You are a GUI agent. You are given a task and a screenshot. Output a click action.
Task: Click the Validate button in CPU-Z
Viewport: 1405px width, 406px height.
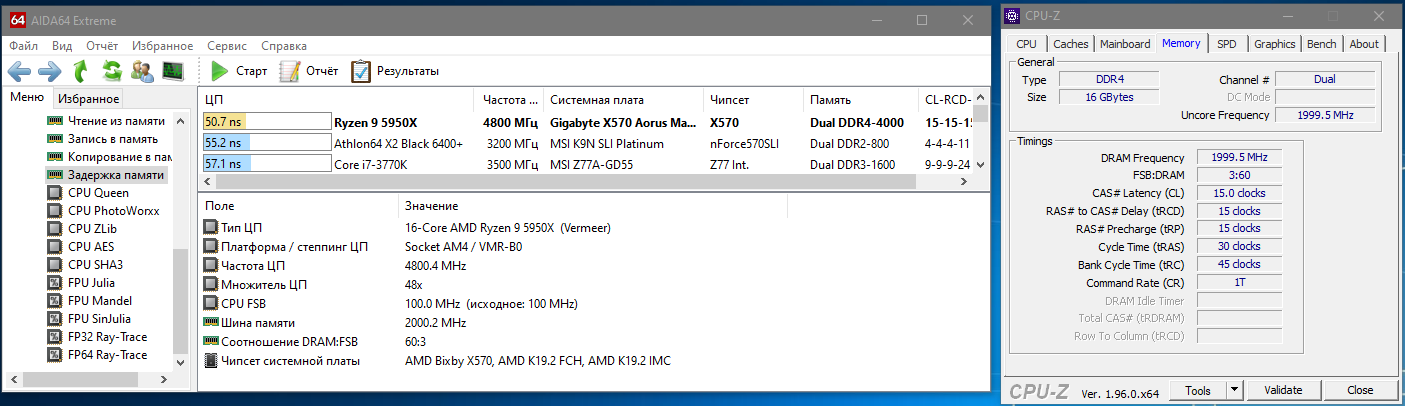click(1283, 390)
